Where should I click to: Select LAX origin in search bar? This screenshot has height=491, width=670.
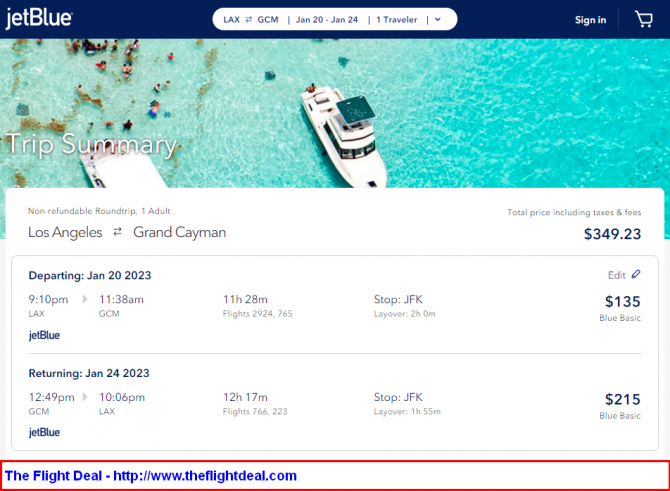click(x=232, y=20)
